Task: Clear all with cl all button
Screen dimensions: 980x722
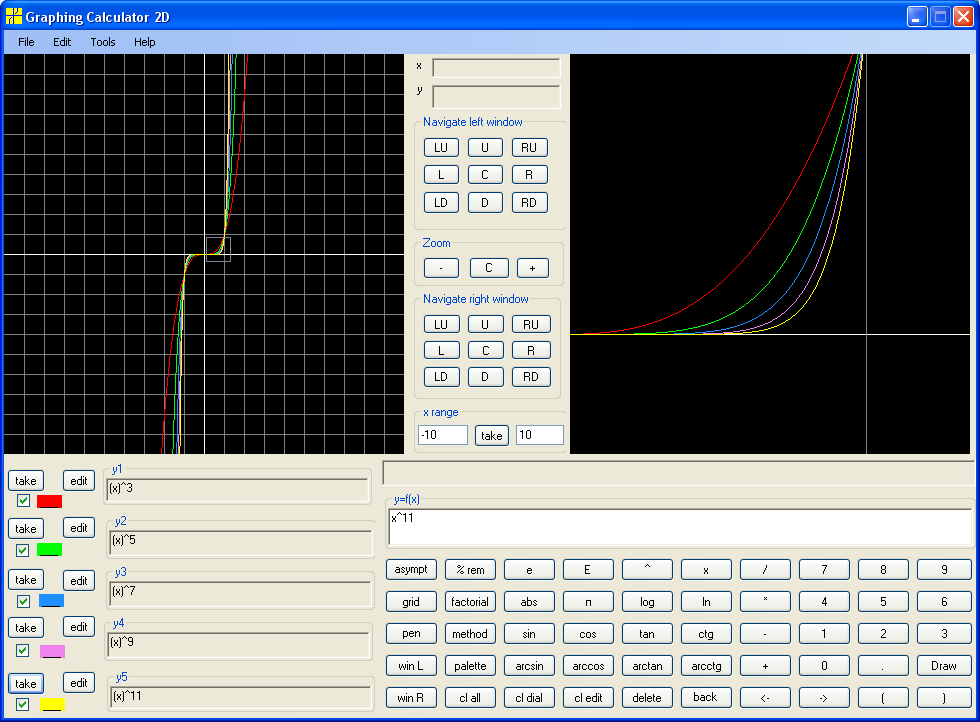Action: [470, 698]
